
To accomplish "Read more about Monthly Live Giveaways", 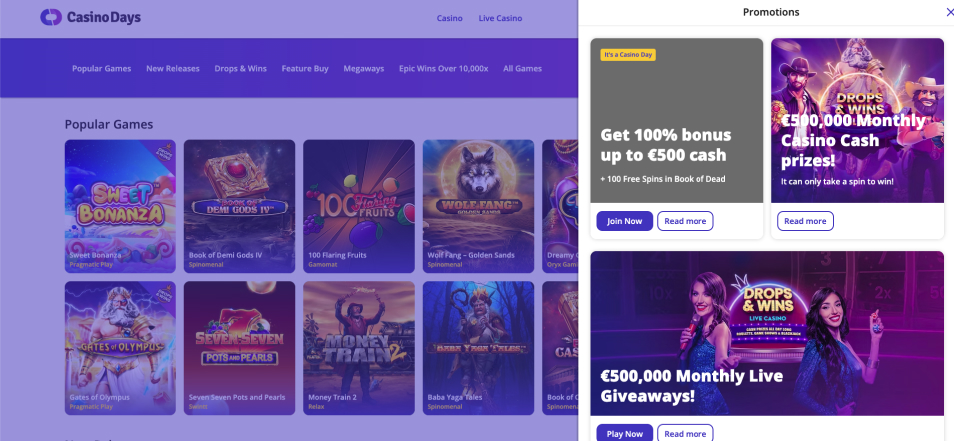I will coord(685,433).
